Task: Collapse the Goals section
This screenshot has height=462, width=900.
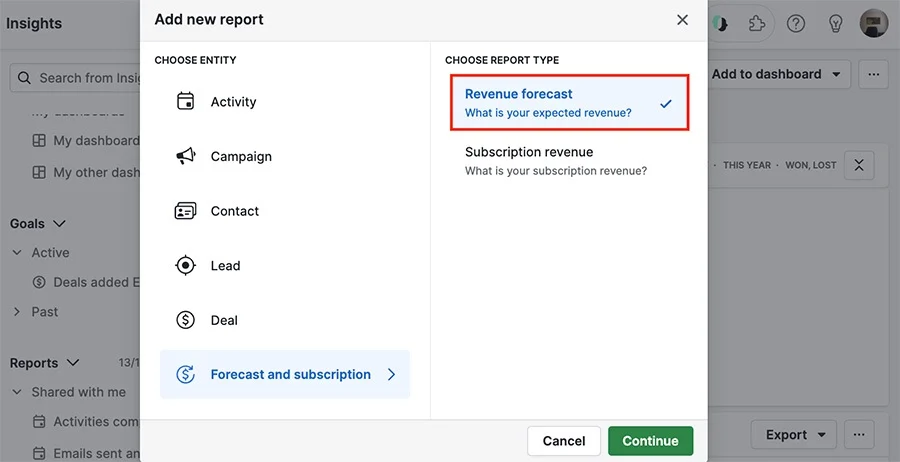Action: tap(59, 224)
